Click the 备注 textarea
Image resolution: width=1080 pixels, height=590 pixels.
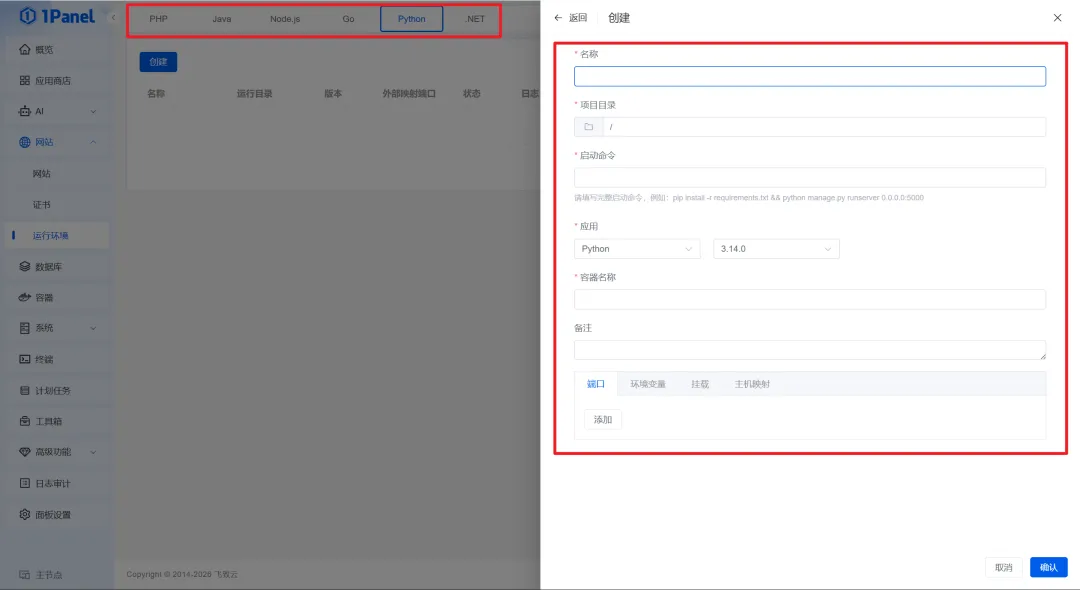coord(810,350)
